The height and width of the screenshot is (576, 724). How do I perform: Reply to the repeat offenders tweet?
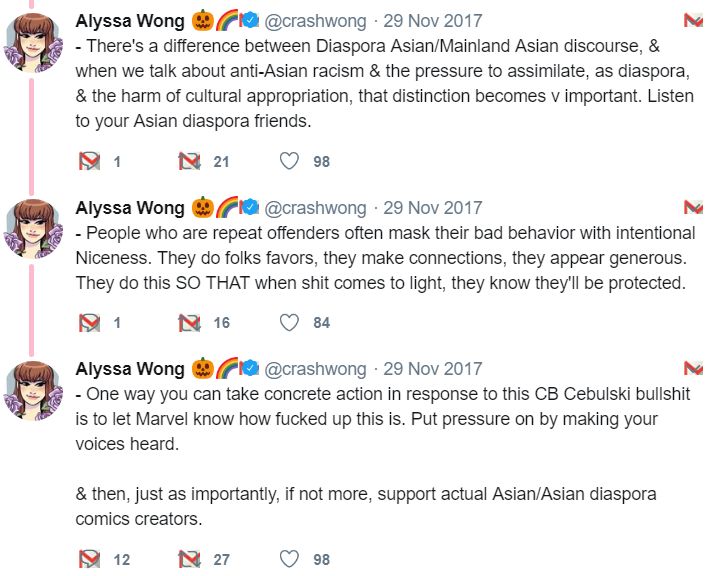(88, 322)
